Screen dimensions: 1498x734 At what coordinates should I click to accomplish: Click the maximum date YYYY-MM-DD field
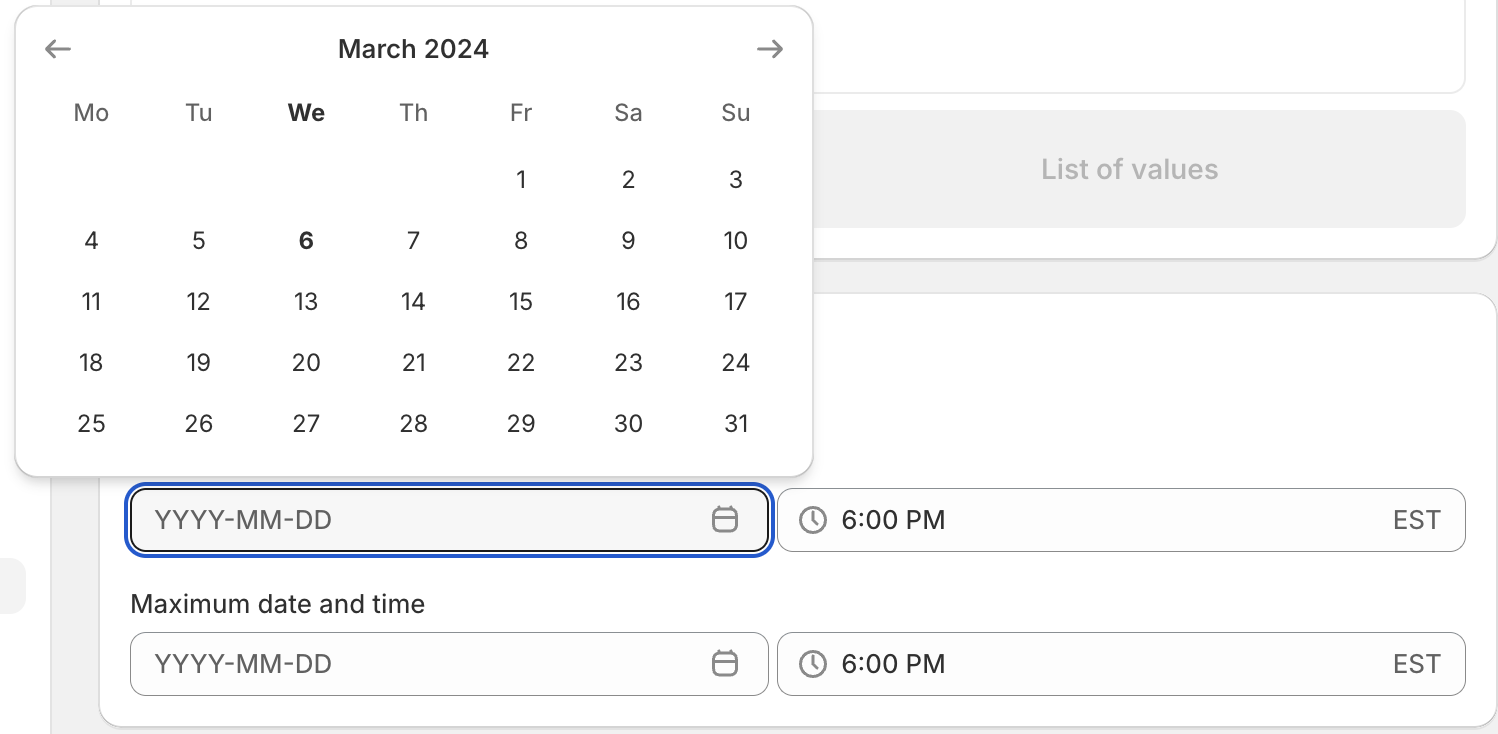click(420, 664)
